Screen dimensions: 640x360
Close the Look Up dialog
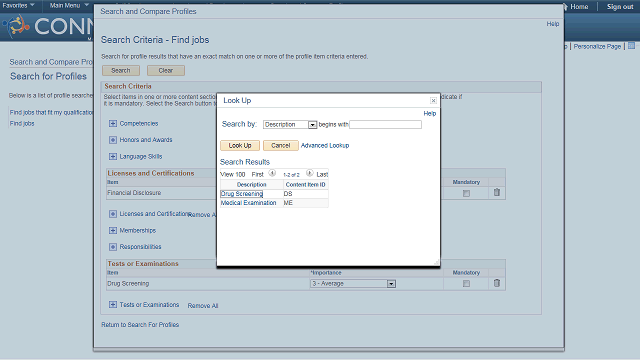(x=433, y=100)
